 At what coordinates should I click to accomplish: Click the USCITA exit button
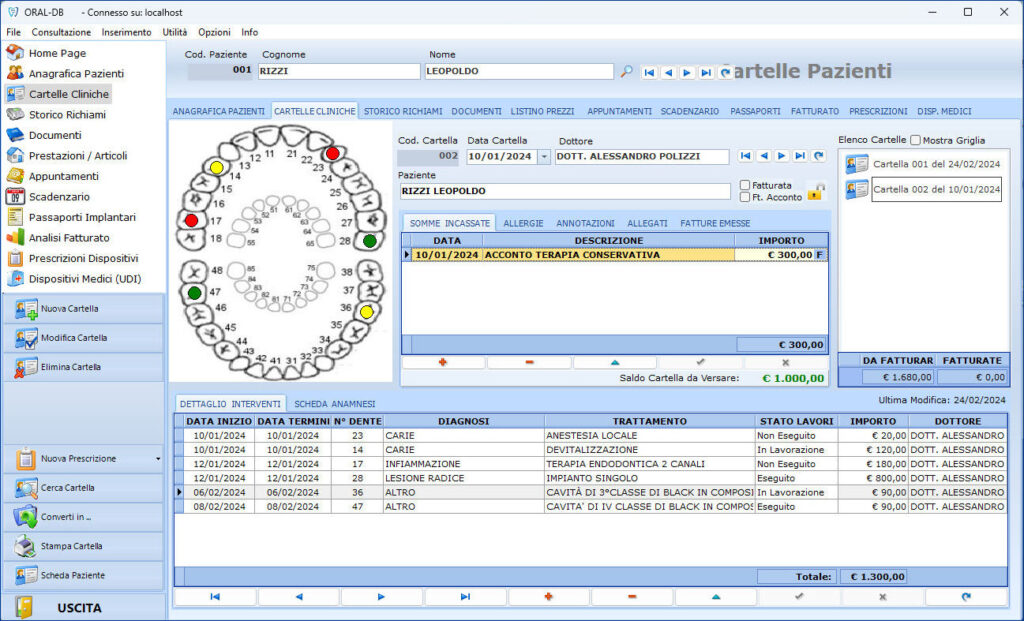tap(82, 607)
